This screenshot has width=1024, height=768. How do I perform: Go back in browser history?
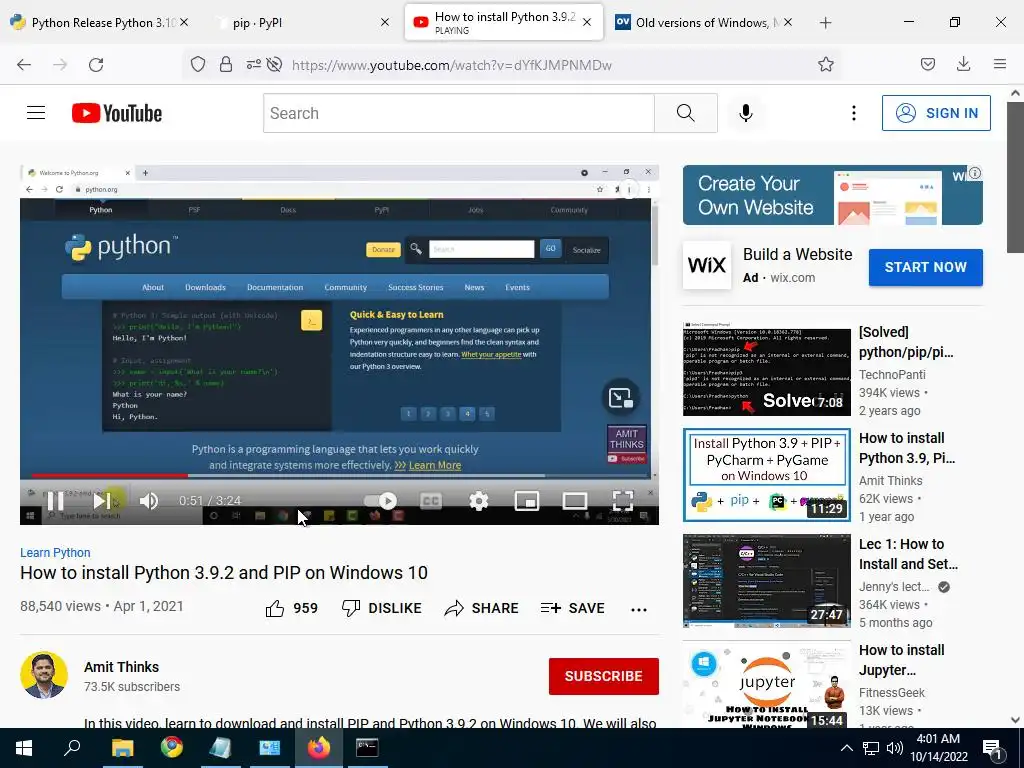[24, 64]
